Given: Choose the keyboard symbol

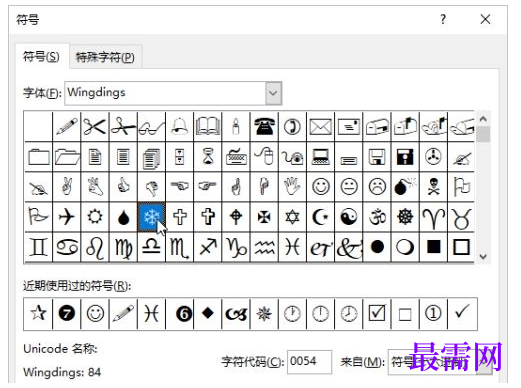Looking at the screenshot, I should (x=236, y=157).
